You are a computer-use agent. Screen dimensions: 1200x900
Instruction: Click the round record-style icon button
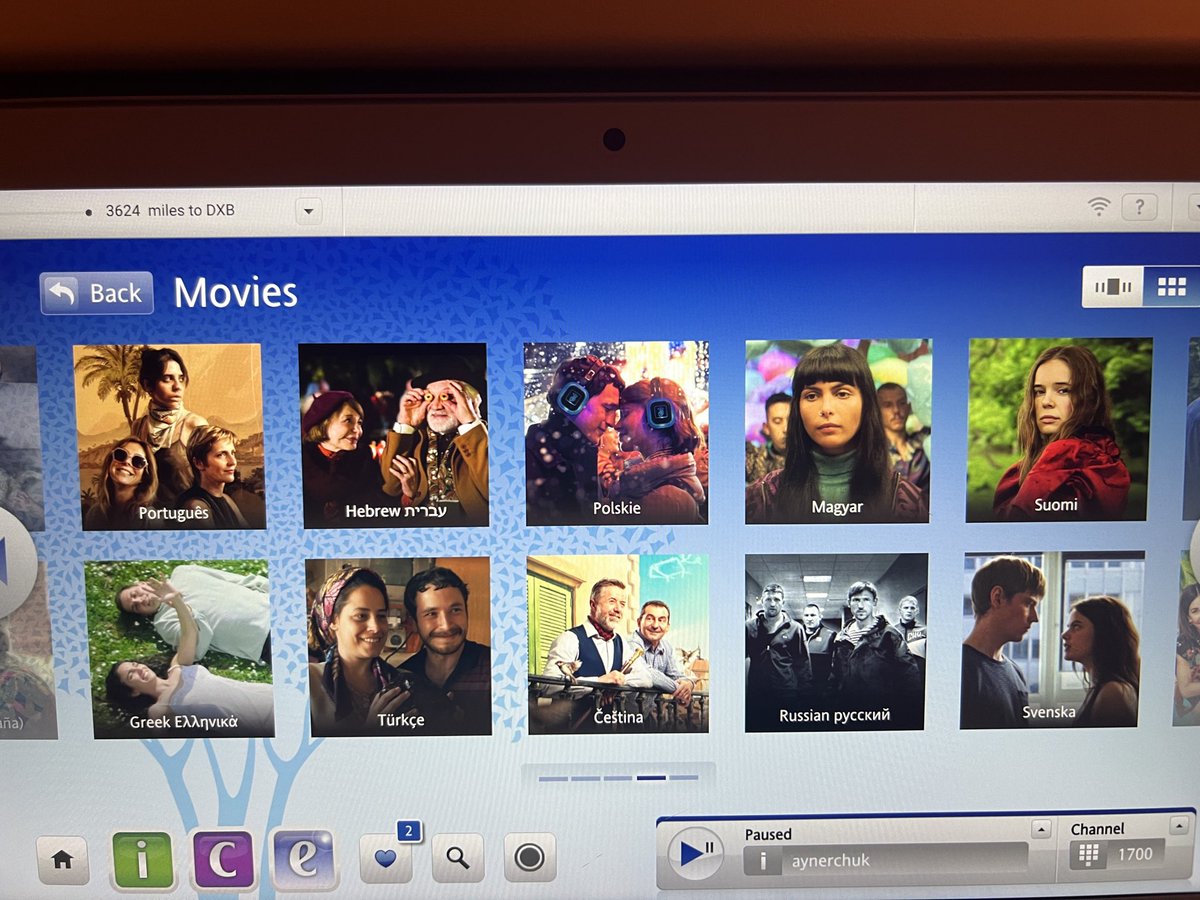(x=529, y=857)
